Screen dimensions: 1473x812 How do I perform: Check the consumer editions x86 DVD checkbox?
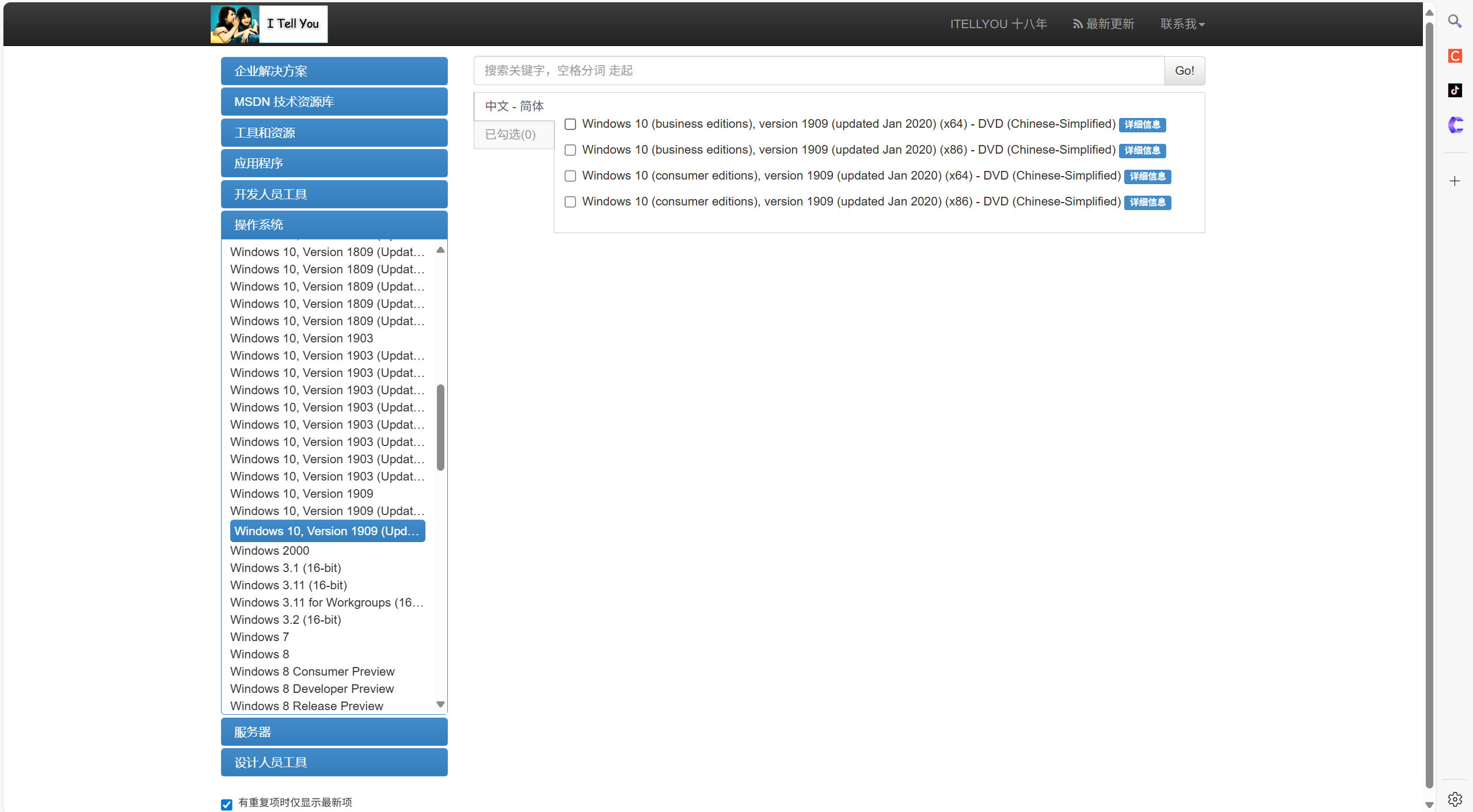pos(570,202)
